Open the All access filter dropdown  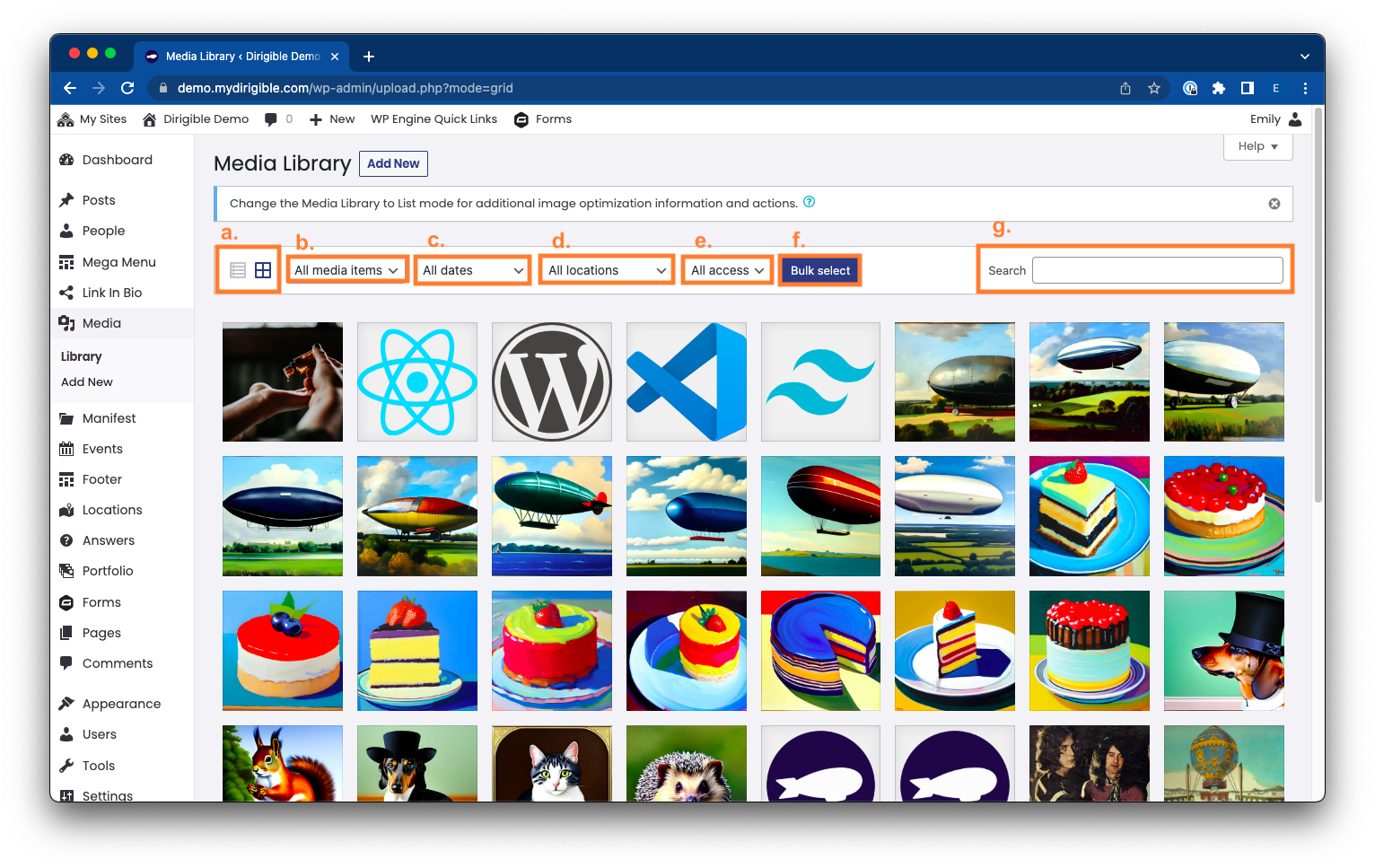tap(728, 270)
